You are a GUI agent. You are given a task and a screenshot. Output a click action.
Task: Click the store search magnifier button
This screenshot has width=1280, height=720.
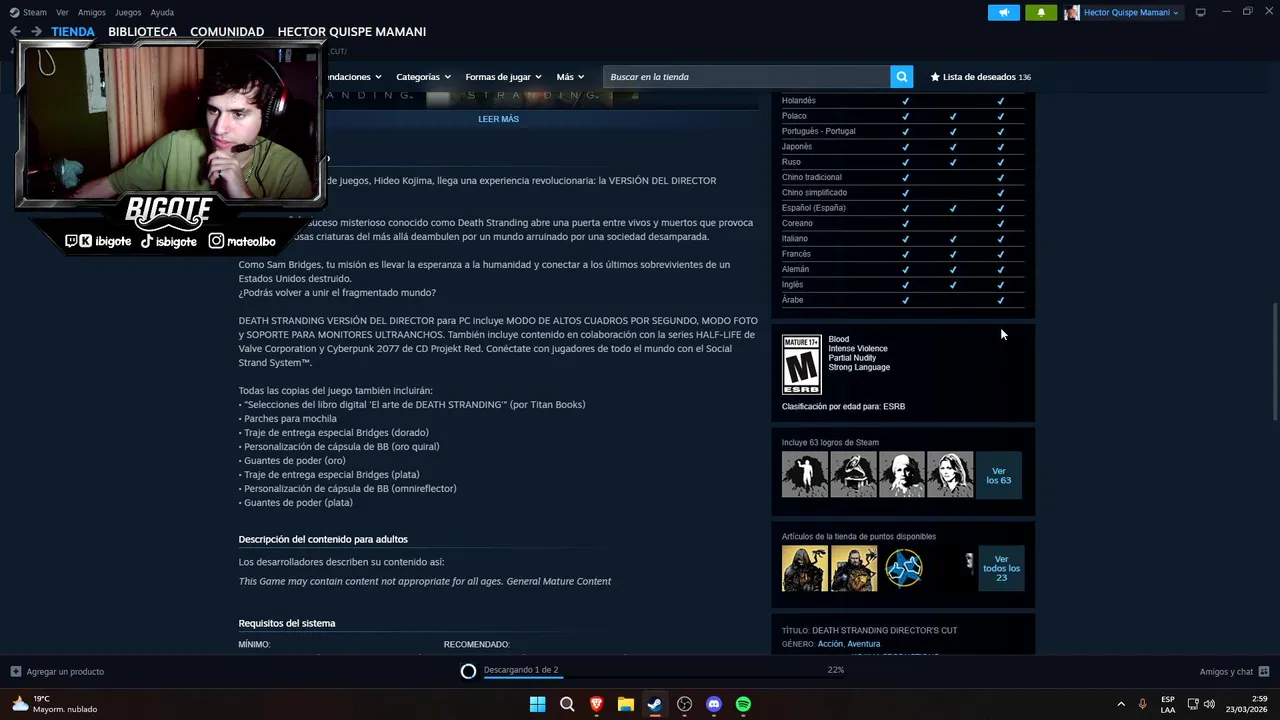click(x=901, y=77)
